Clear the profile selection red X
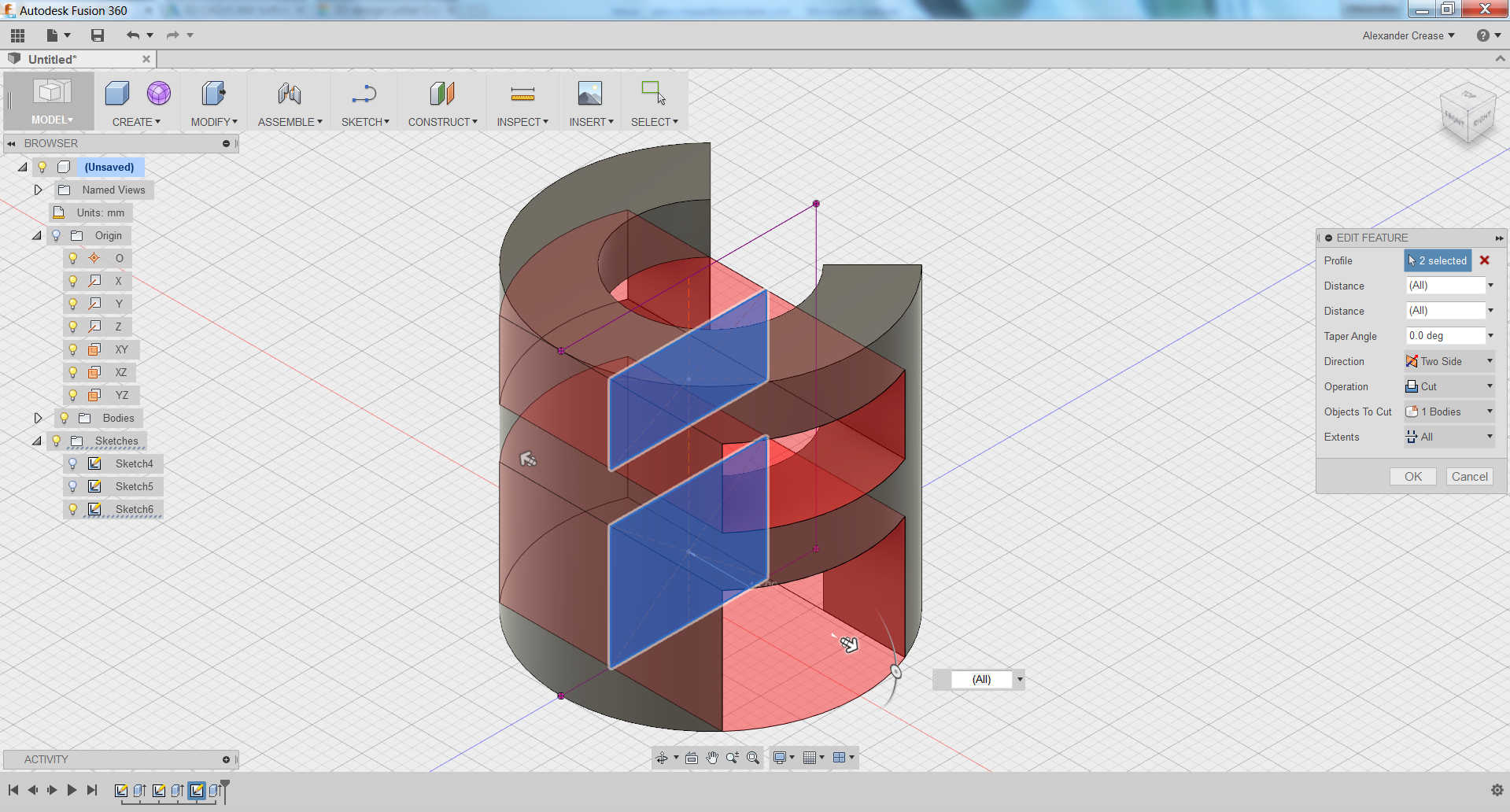This screenshot has width=1510, height=812. coord(1485,260)
